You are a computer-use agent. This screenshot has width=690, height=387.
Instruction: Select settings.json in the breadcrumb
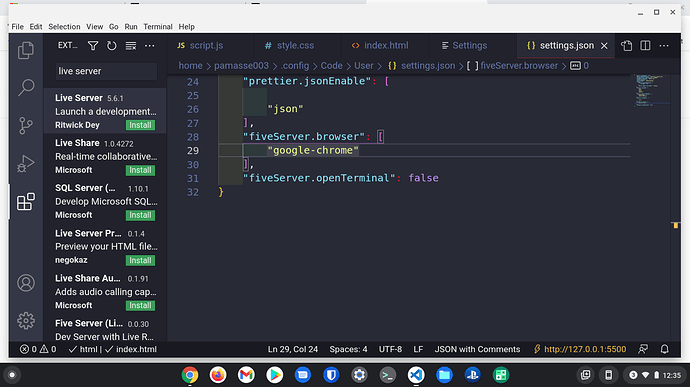[421, 66]
